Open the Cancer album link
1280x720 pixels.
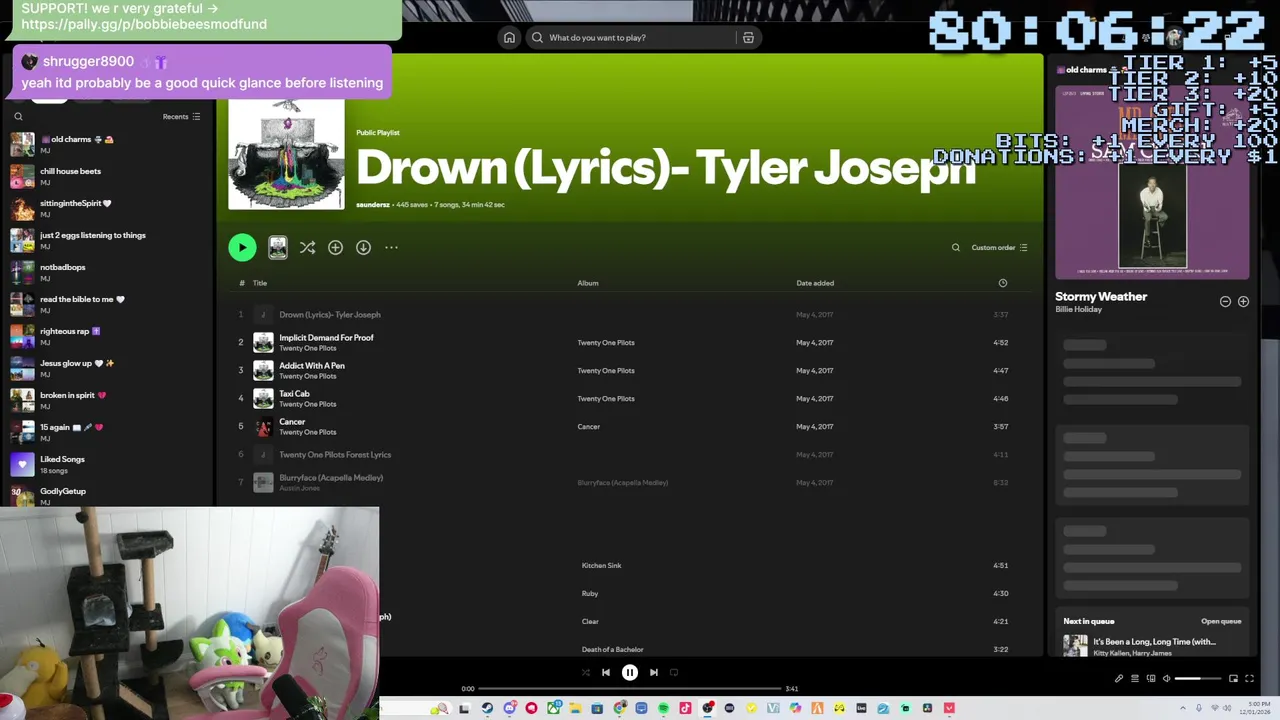tap(589, 427)
